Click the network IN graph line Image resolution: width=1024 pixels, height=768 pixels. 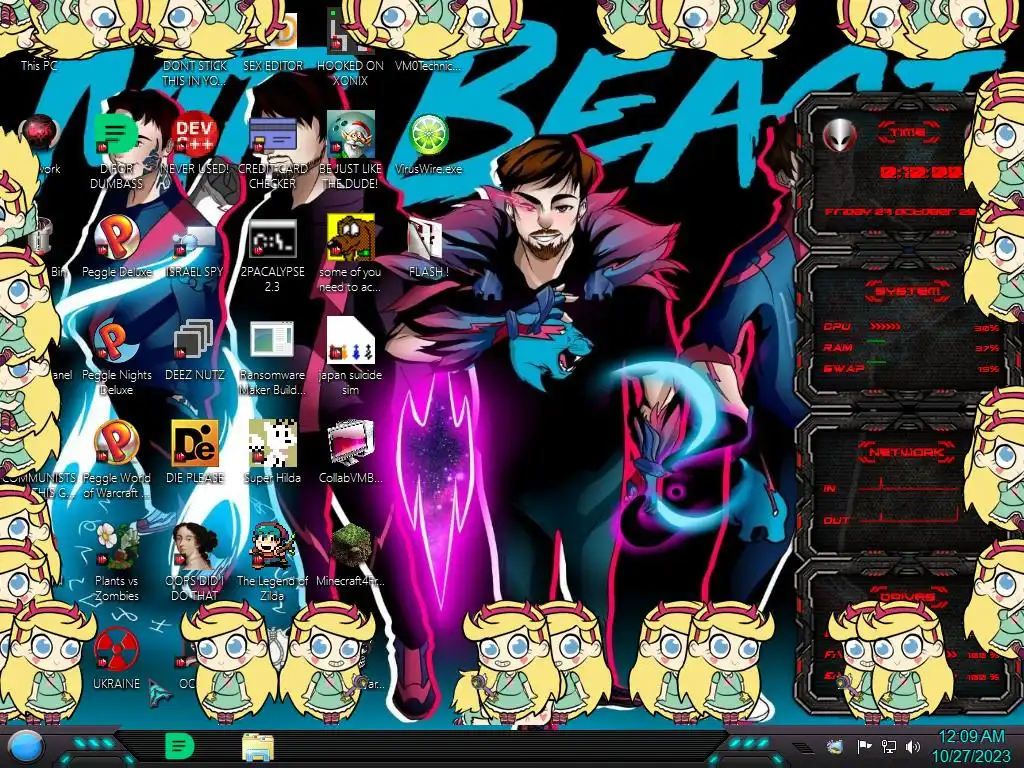[909, 485]
